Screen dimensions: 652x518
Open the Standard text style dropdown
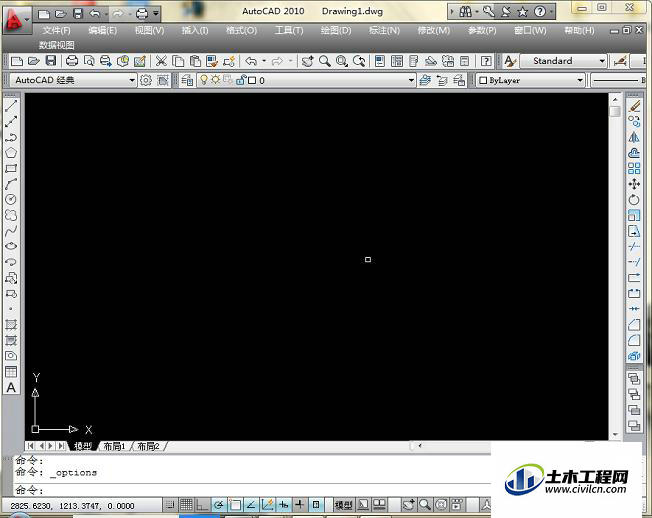point(602,61)
